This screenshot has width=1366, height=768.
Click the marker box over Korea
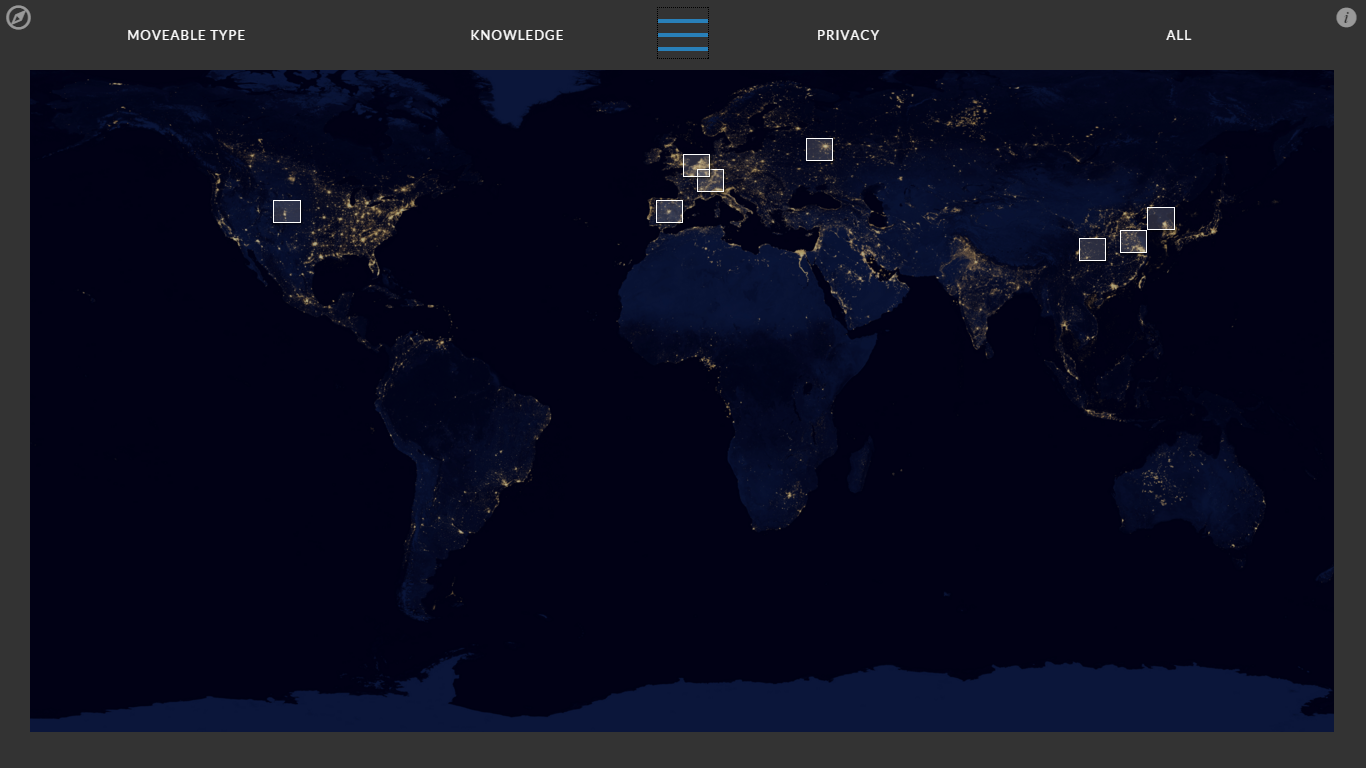coord(1161,218)
